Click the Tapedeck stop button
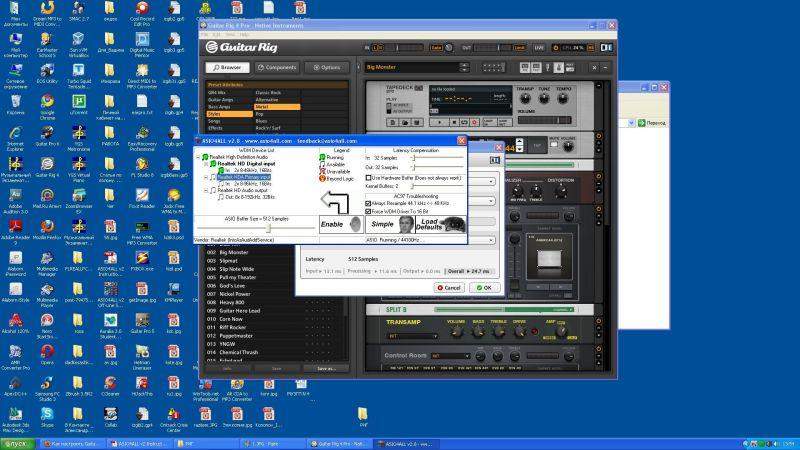Viewport: 800px width, 450px height. tap(453, 122)
